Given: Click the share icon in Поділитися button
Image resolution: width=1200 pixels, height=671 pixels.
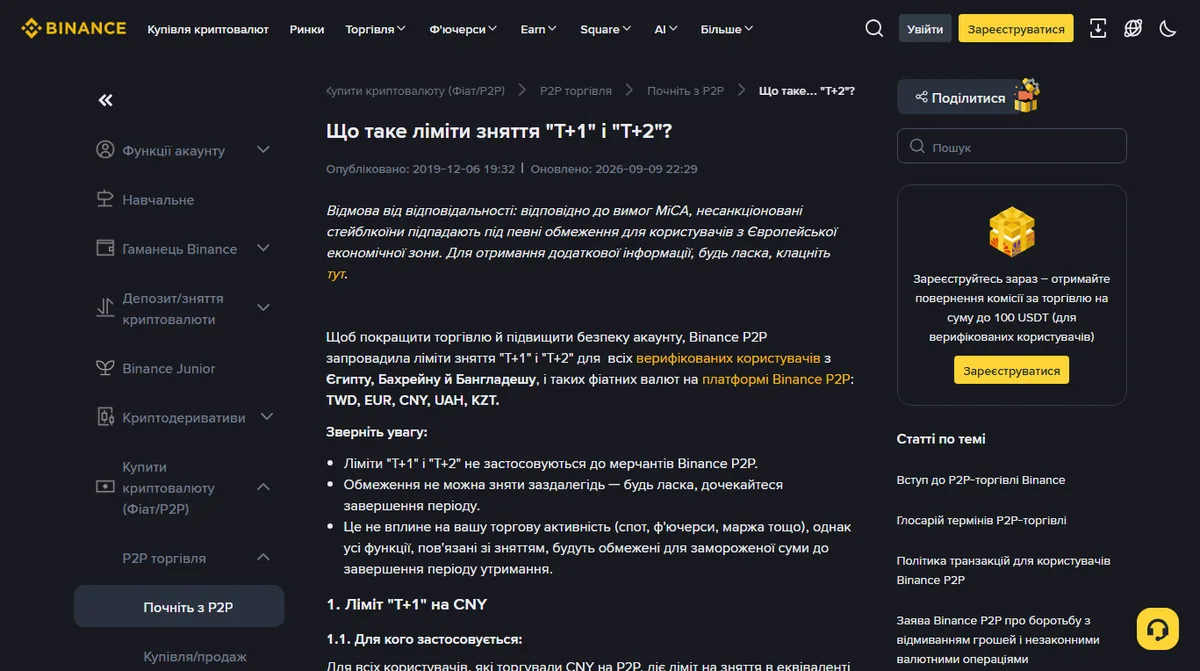Looking at the screenshot, I should [x=919, y=98].
